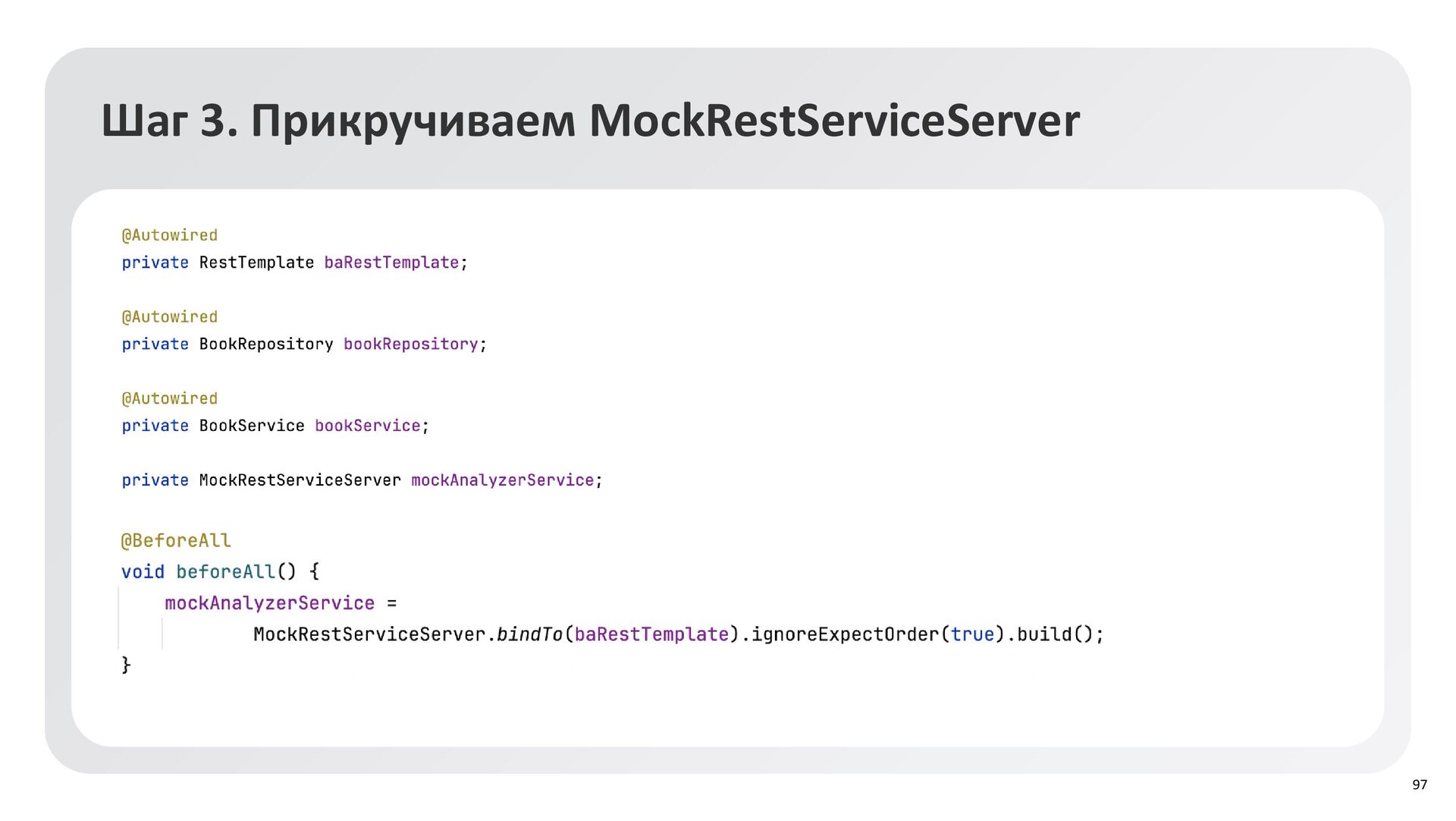Click the bindTo method call
The width and height of the screenshot is (1456, 821).
[x=529, y=634]
